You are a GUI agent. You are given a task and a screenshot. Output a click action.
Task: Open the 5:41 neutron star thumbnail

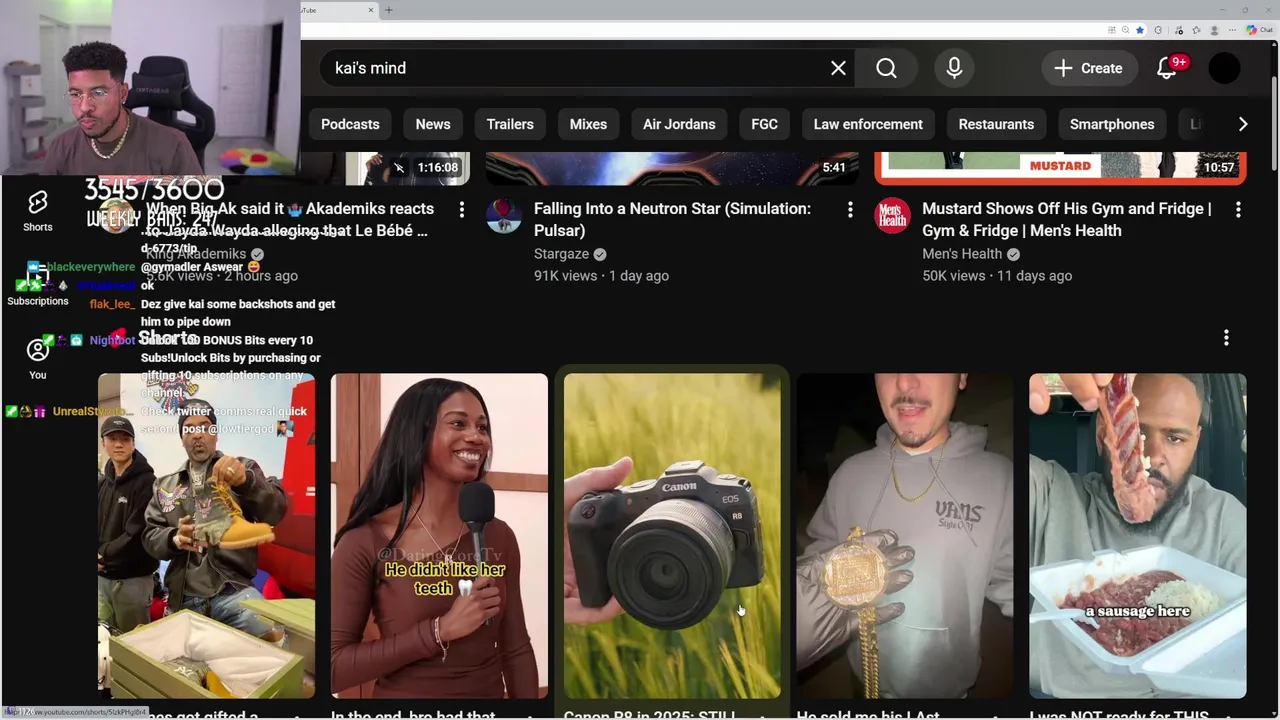point(672,168)
